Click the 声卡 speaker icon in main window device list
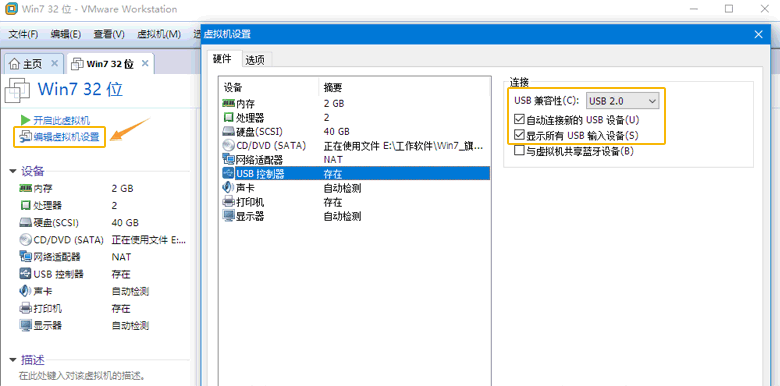Image resolution: width=780 pixels, height=386 pixels. [x=25, y=291]
